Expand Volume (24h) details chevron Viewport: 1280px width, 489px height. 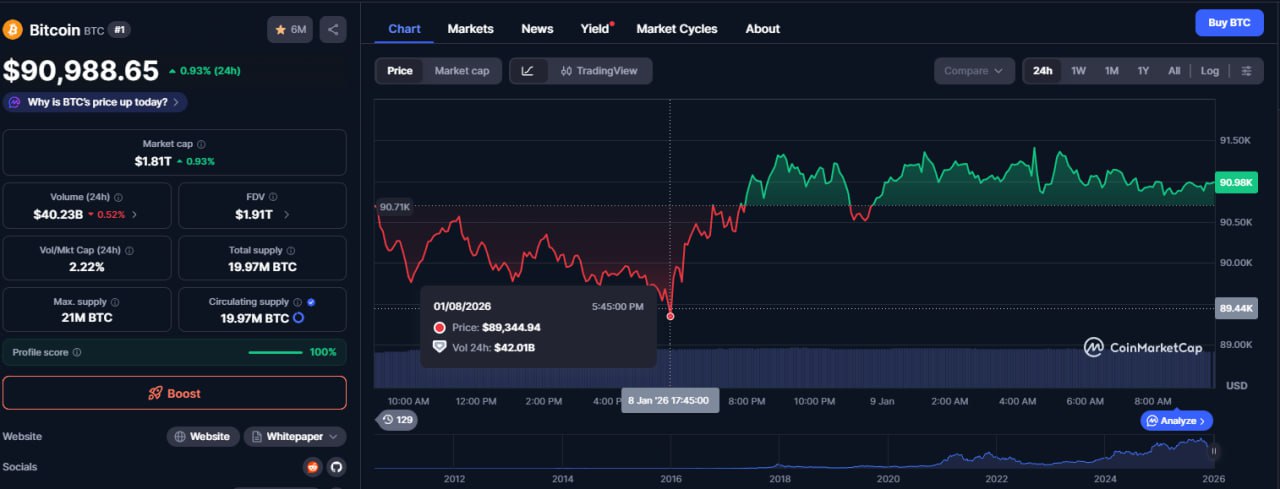tap(135, 214)
